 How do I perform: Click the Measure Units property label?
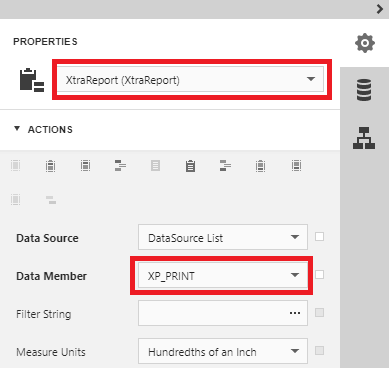51,352
